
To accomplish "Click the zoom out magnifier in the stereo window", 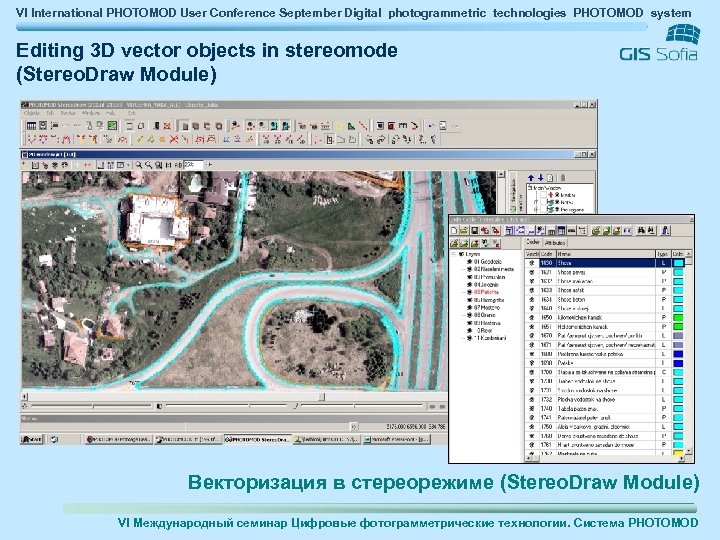I will point(148,164).
